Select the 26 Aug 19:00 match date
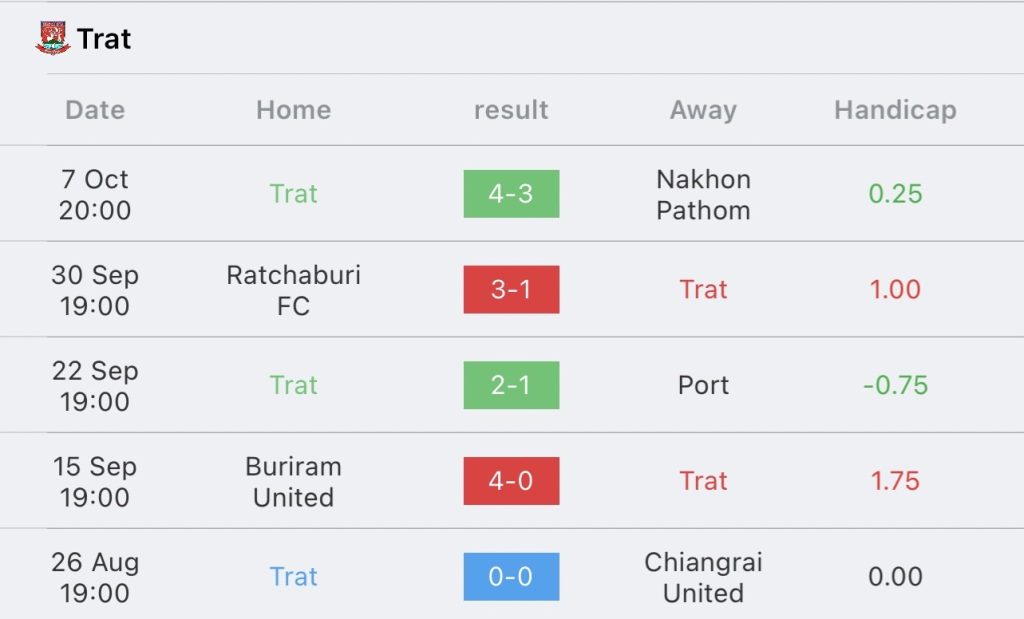 tap(95, 577)
